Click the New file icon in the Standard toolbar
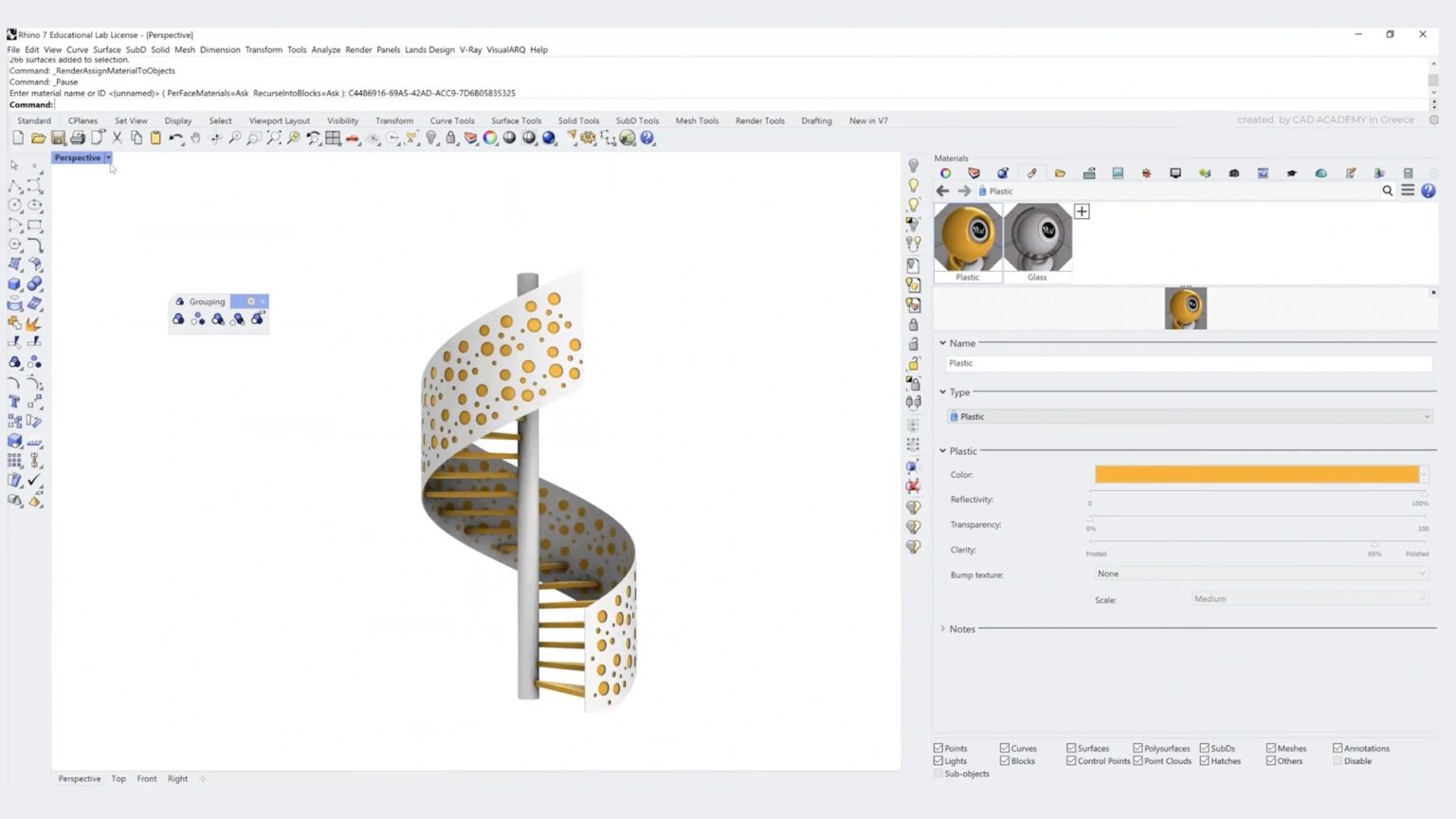 coord(18,138)
